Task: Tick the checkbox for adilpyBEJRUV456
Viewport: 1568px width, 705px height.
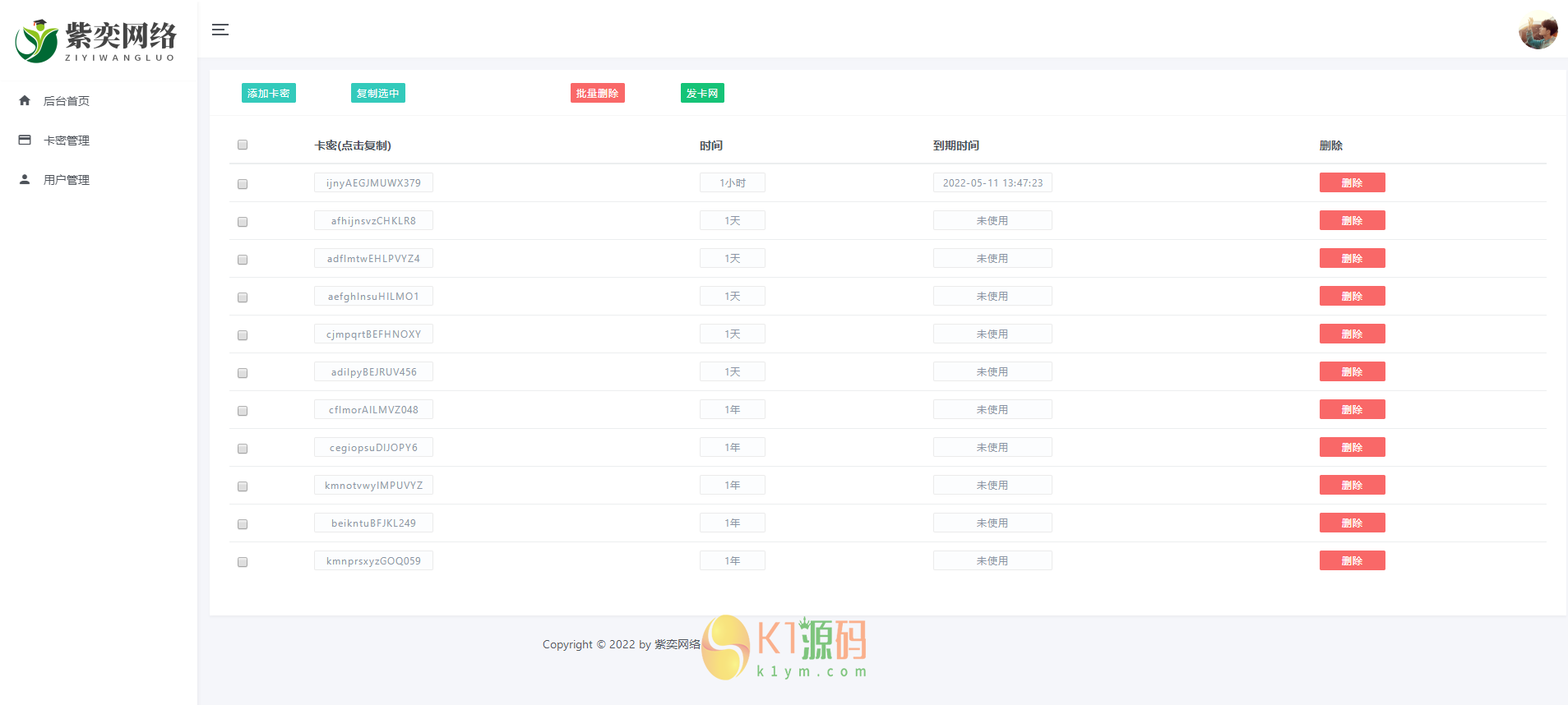Action: [x=243, y=373]
